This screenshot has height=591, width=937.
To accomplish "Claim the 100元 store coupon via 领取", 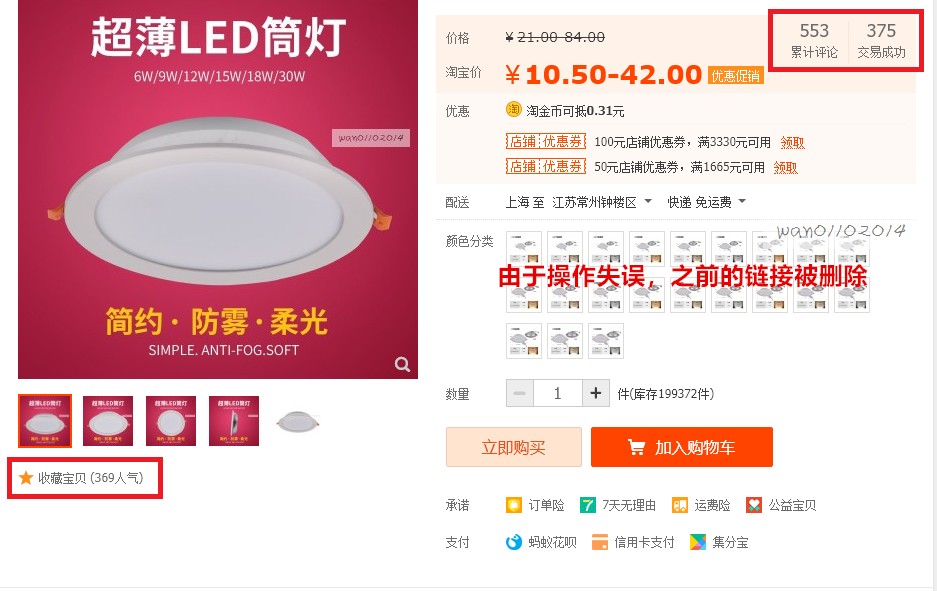I will pyautogui.click(x=792, y=142).
